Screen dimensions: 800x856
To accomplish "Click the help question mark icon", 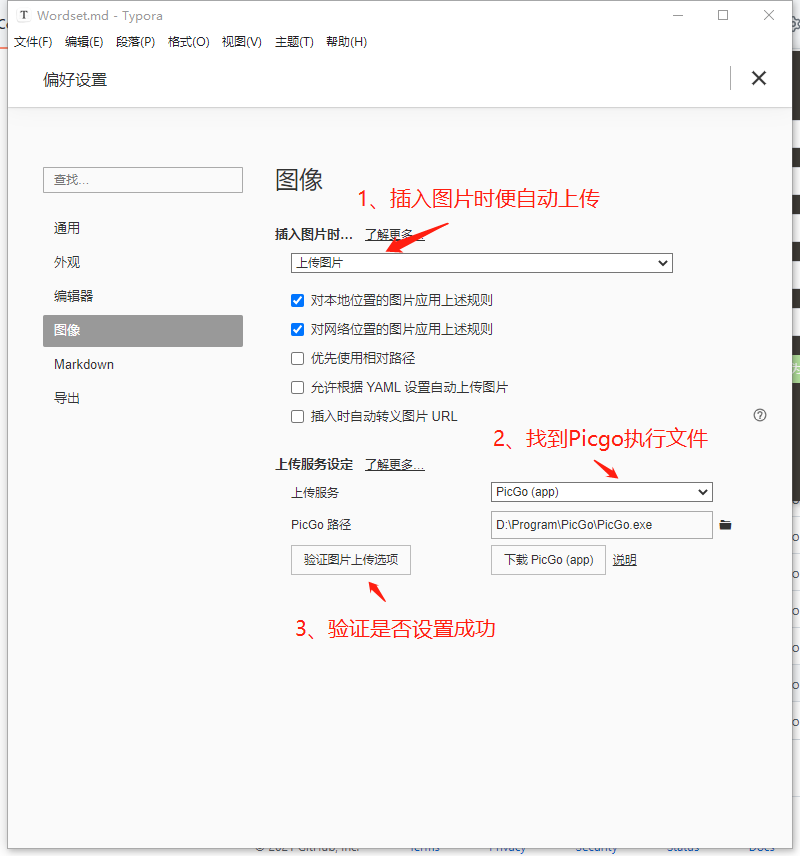I will tap(760, 415).
